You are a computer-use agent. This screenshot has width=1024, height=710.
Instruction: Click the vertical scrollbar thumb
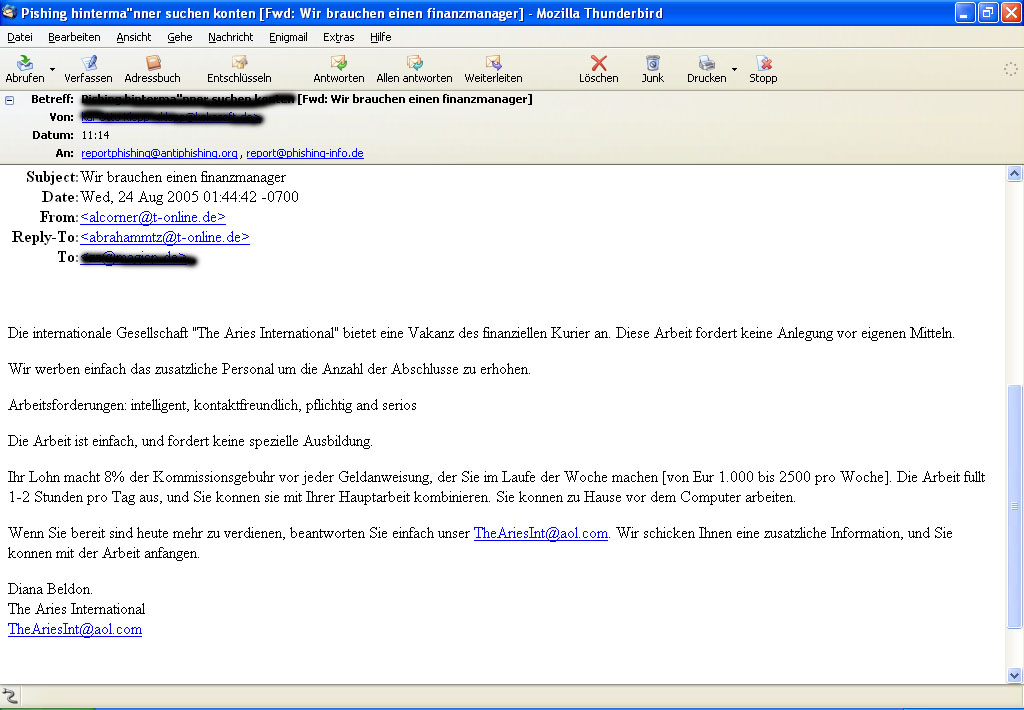tap(1014, 506)
